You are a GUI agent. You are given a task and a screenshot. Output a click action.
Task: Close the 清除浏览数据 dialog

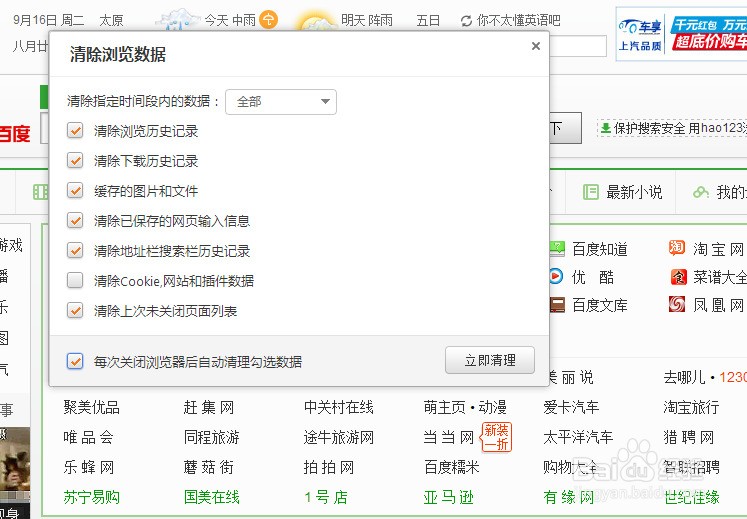(x=535, y=46)
